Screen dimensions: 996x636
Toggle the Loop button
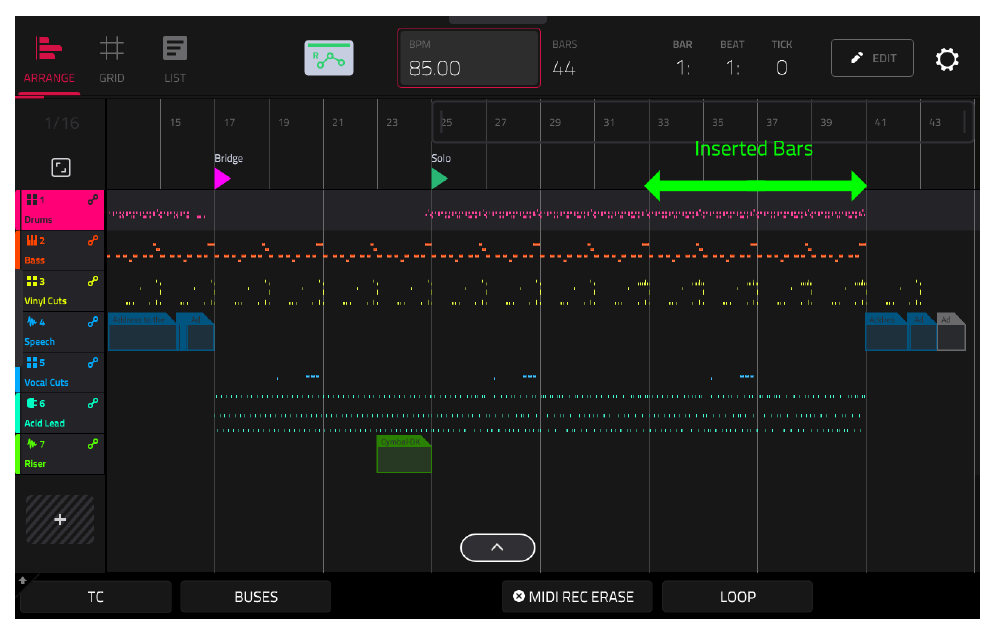737,597
